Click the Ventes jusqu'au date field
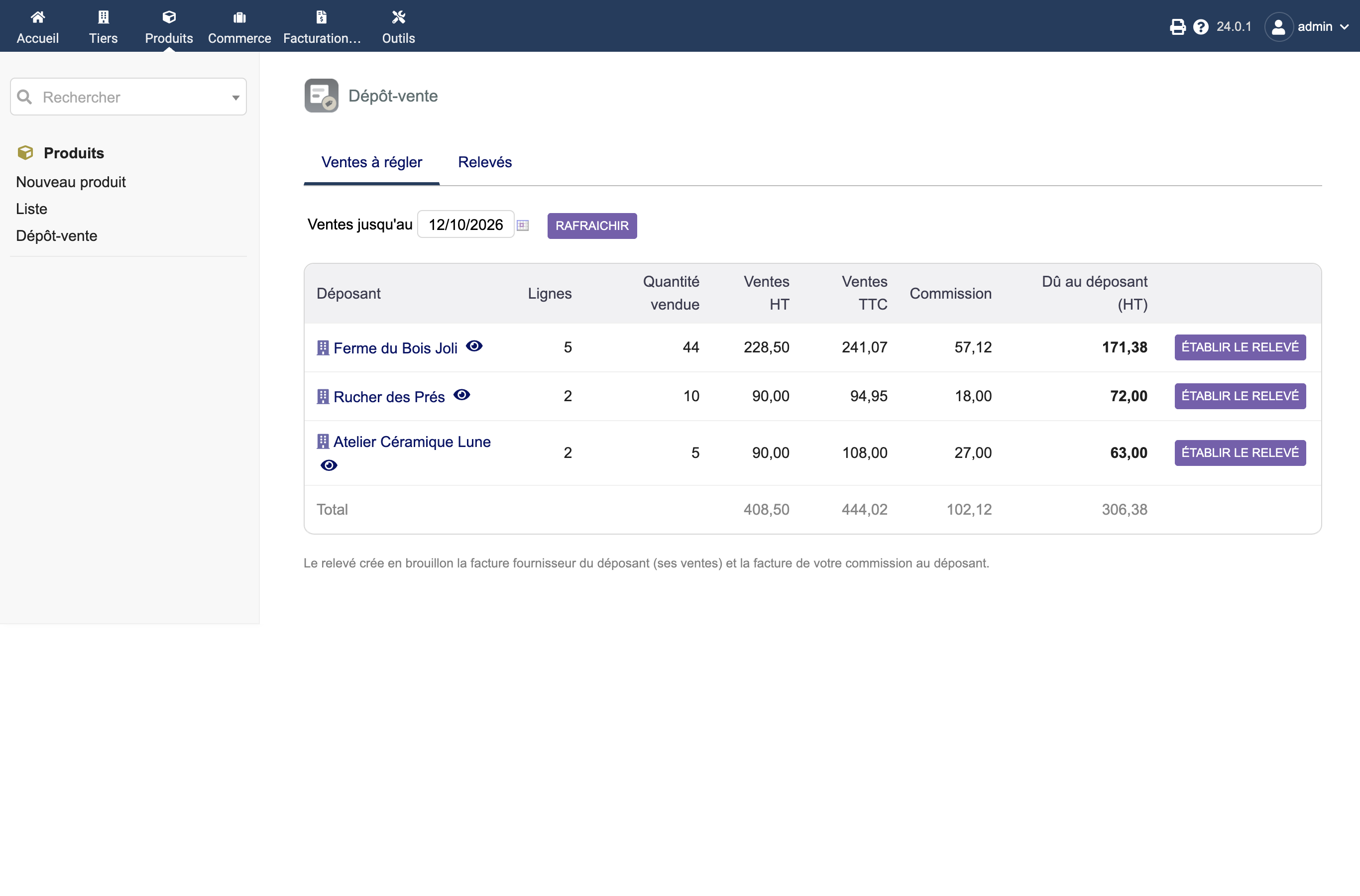 click(x=466, y=224)
